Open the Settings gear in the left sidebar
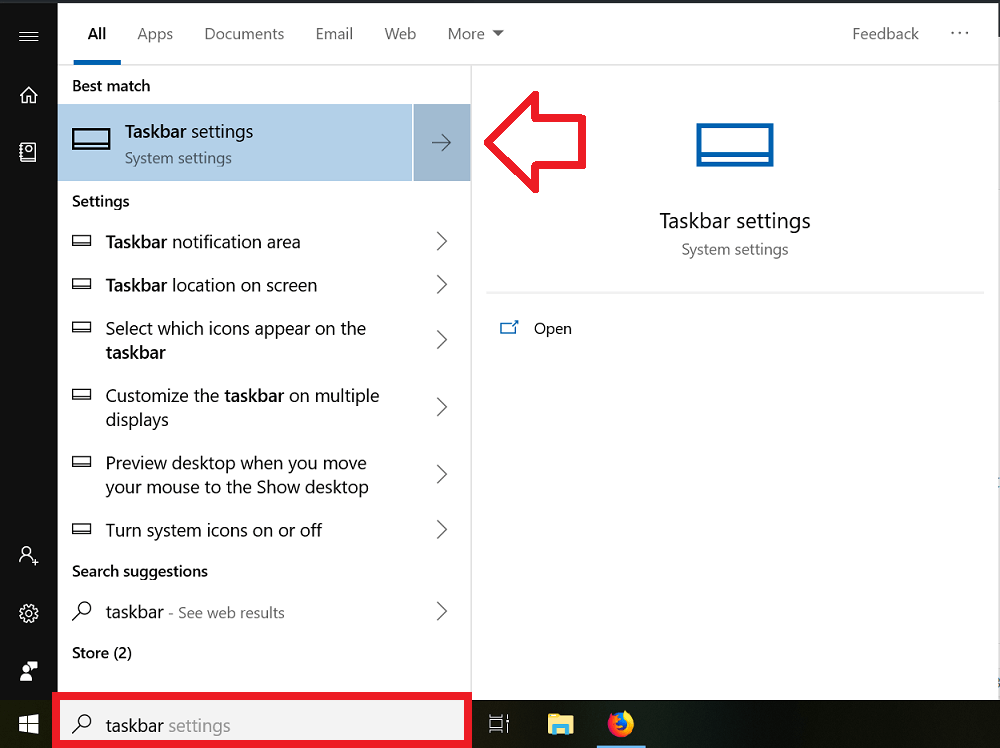 point(28,613)
